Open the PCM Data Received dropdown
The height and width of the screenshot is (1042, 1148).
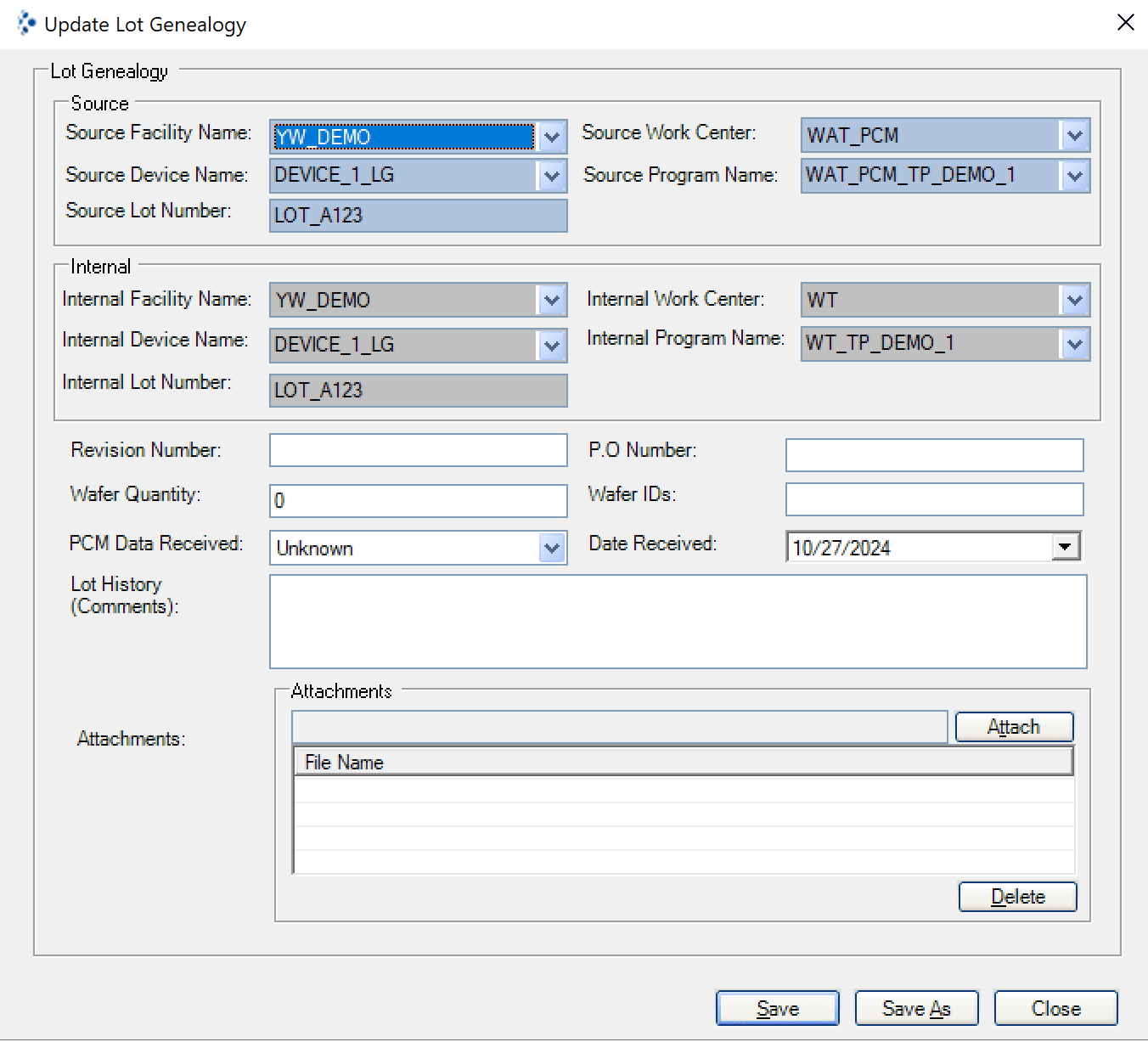552,549
